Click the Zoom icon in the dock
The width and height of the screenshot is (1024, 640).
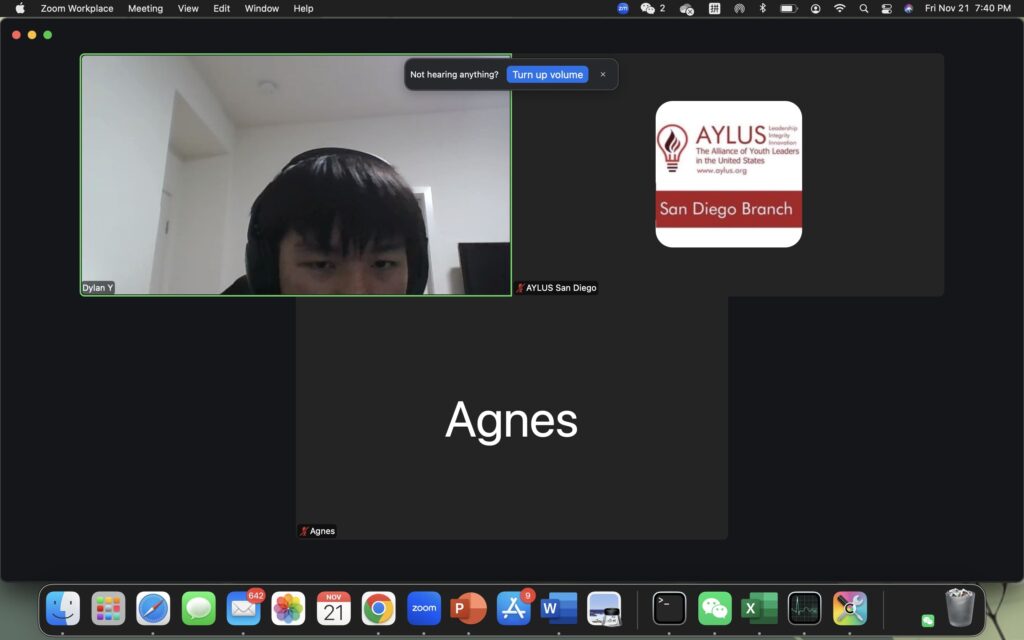424,608
